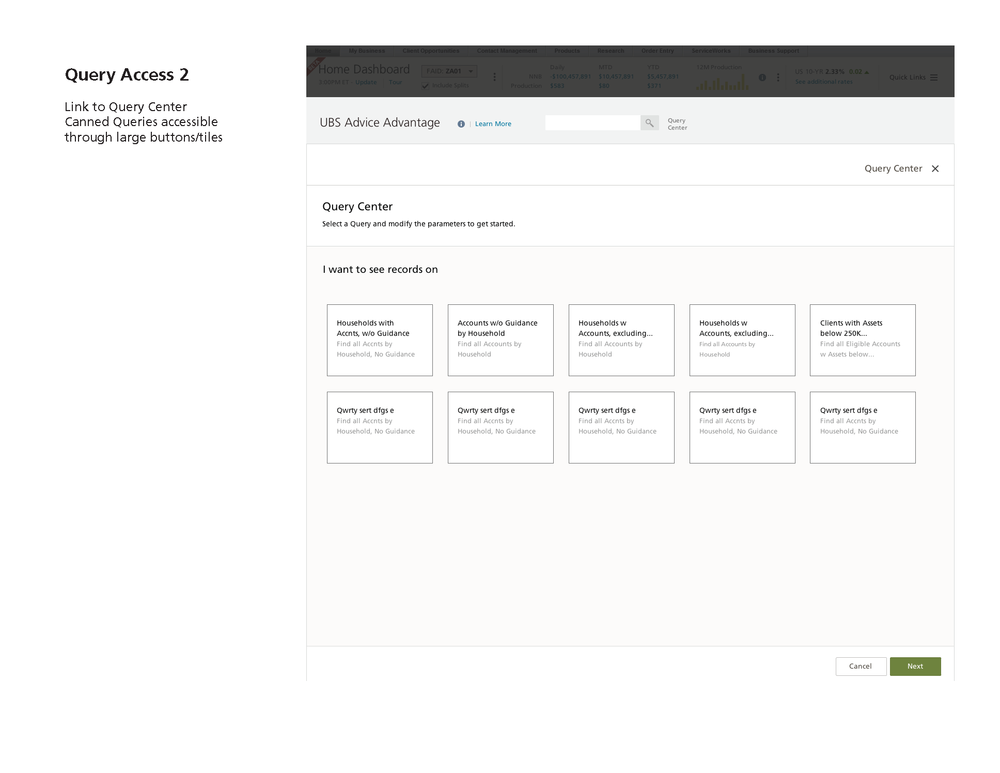Image resolution: width=1000 pixels, height=773 pixels.
Task: Click the search magnifier icon
Action: point(649,122)
